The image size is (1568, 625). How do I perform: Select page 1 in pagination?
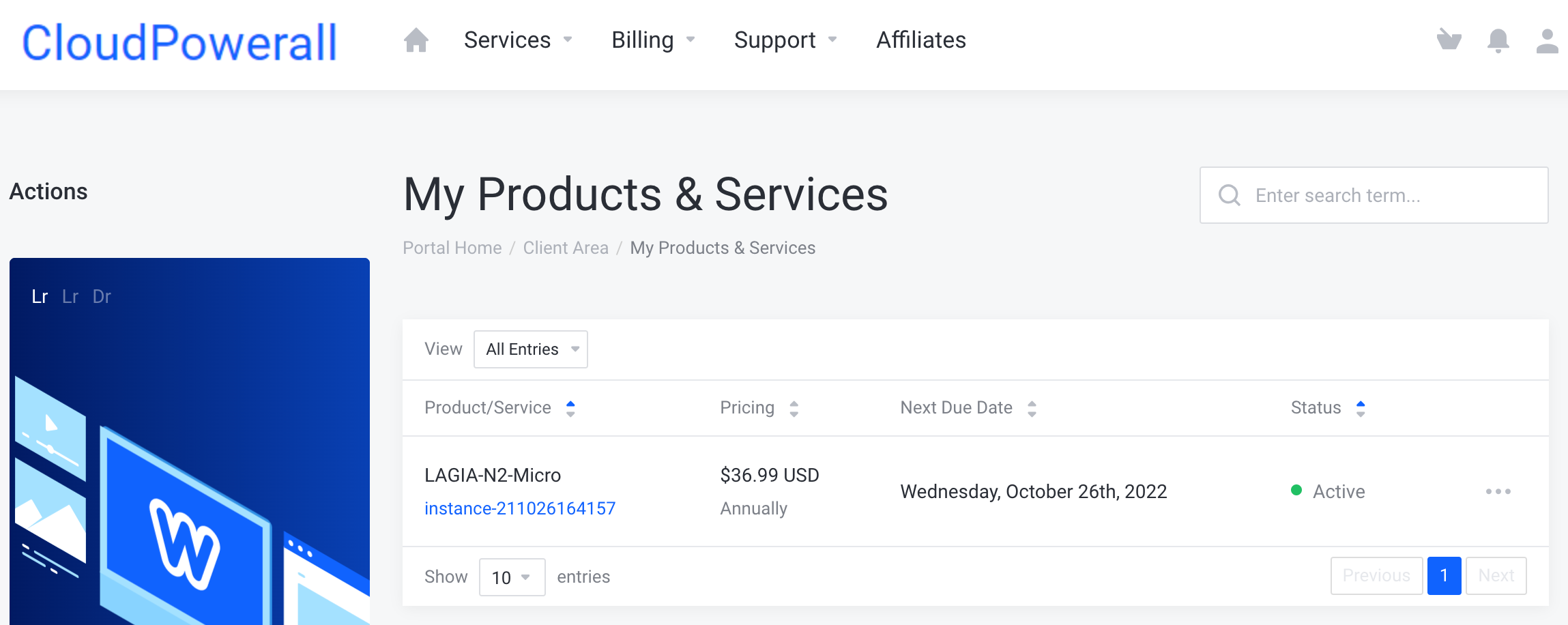(x=1444, y=576)
